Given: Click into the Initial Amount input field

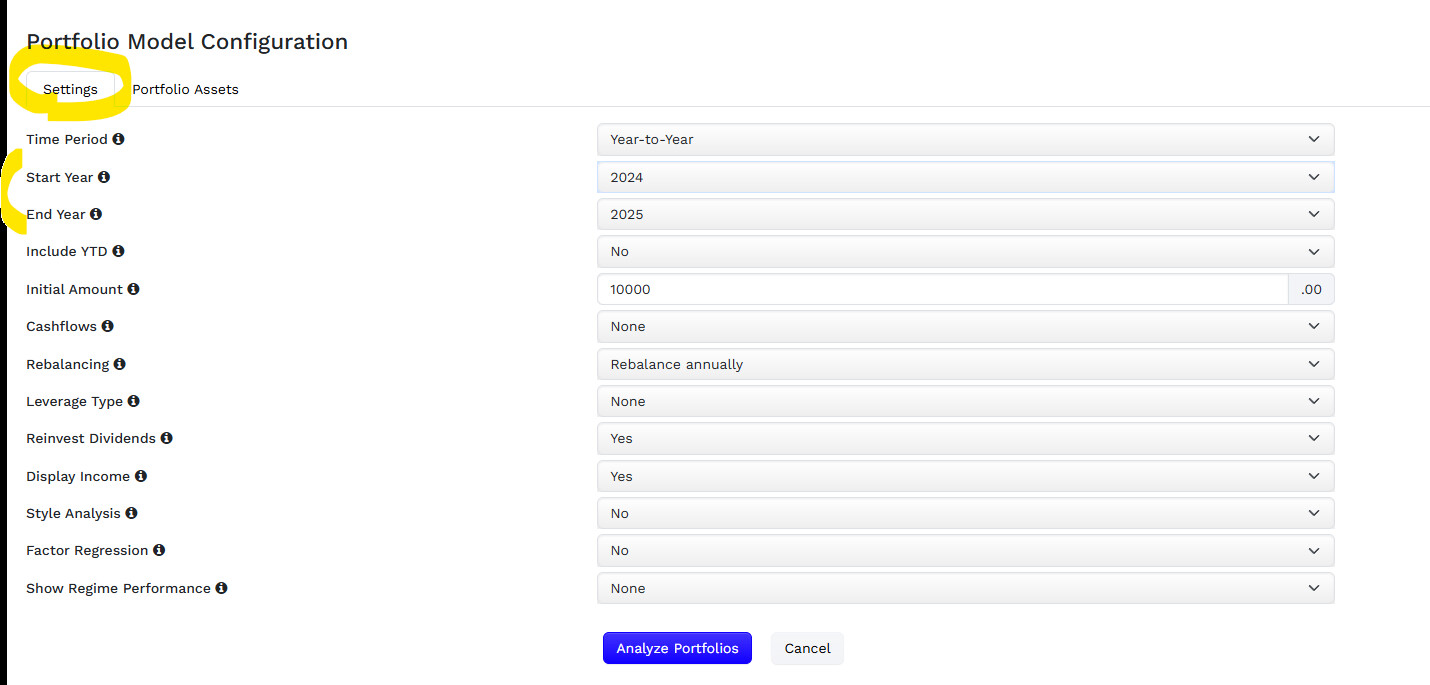Looking at the screenshot, I should pyautogui.click(x=942, y=289).
